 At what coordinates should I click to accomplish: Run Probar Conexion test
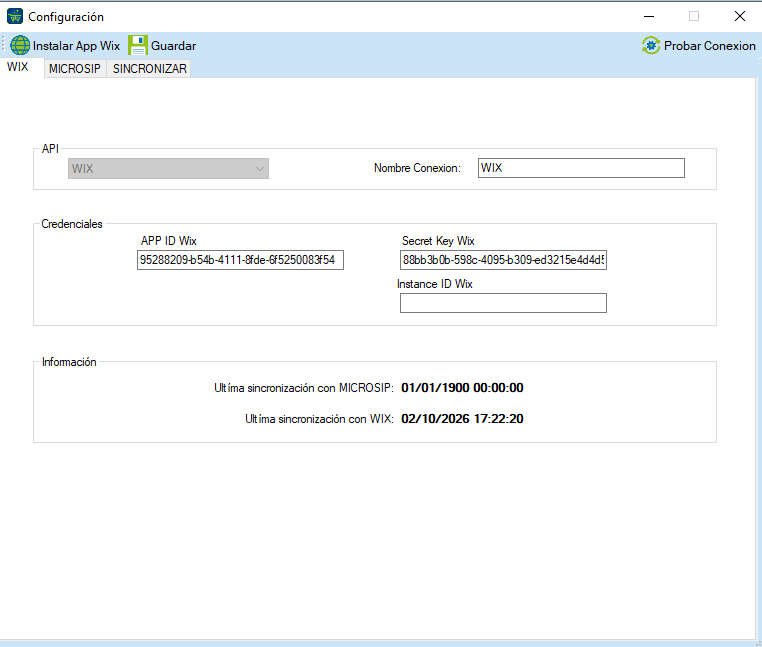point(699,45)
